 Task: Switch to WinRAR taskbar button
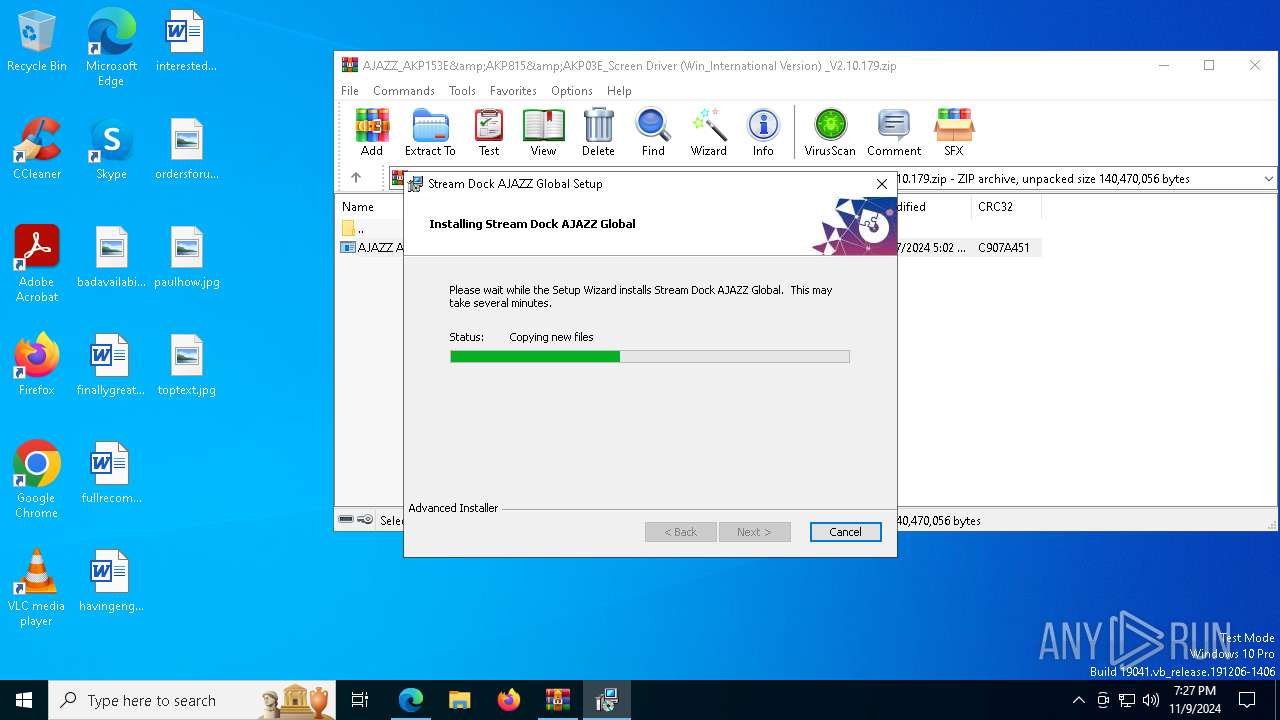point(558,700)
